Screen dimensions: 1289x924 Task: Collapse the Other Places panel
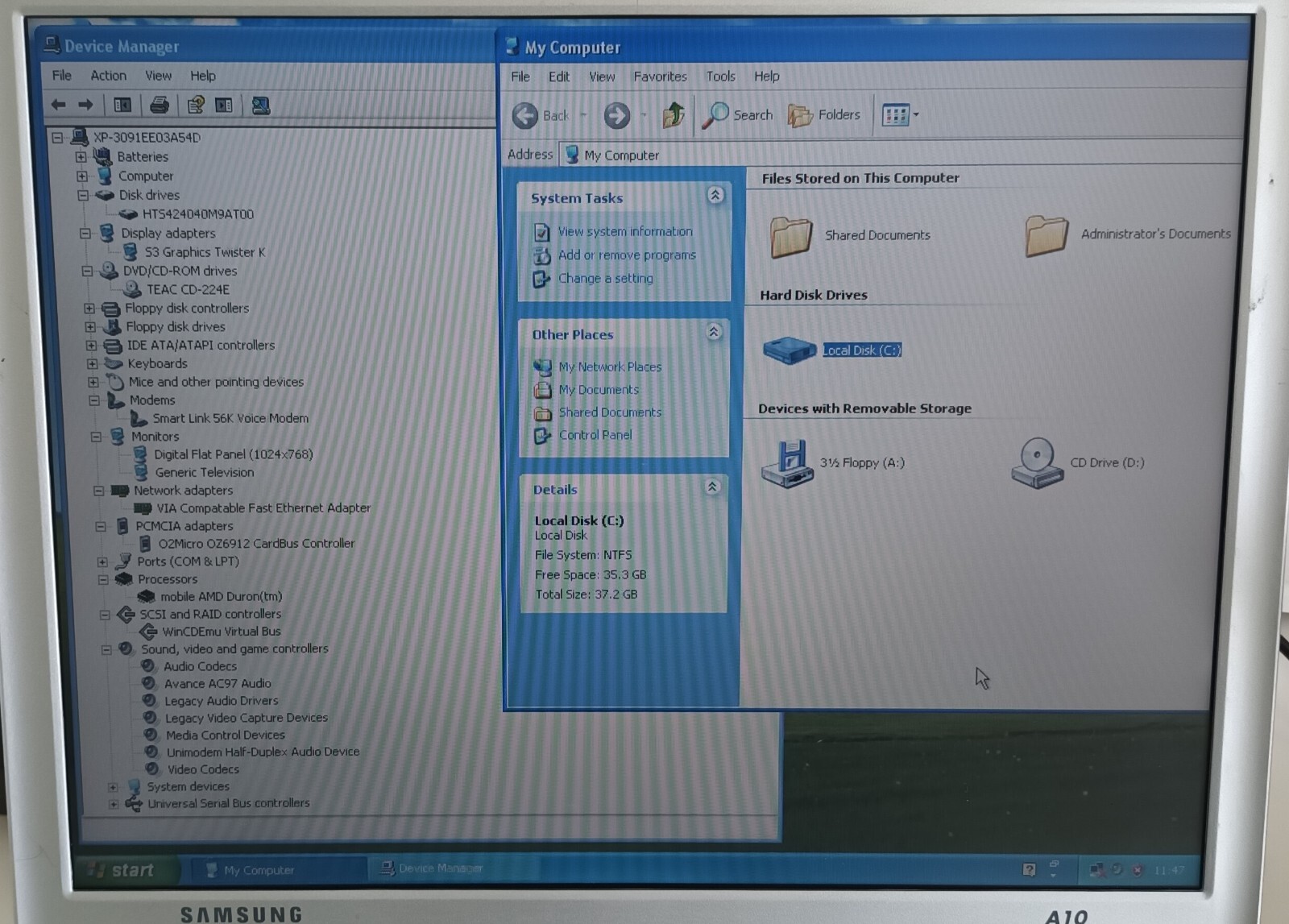click(714, 332)
